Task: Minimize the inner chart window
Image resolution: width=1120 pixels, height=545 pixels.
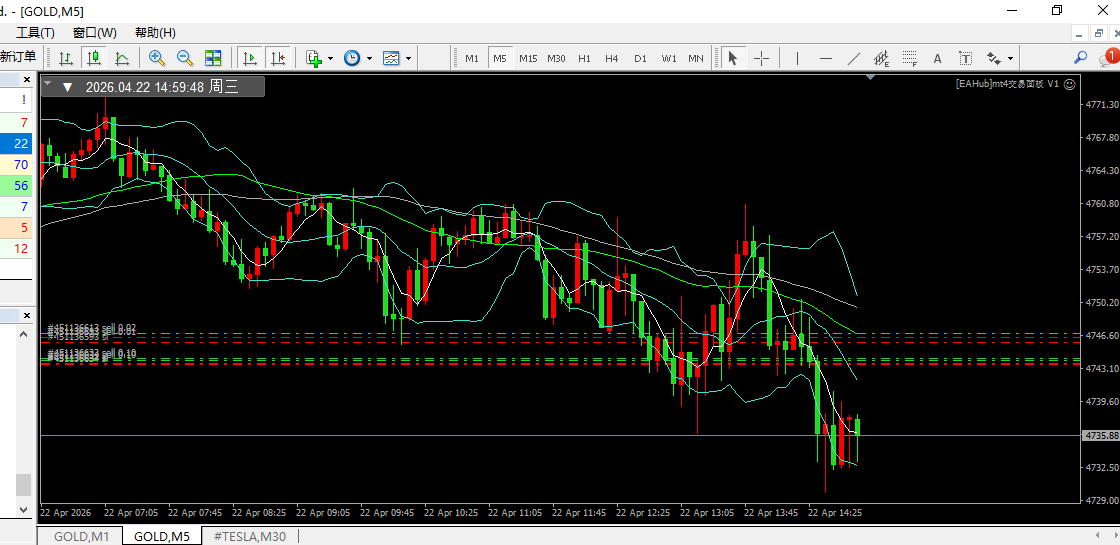Action: pos(1079,33)
